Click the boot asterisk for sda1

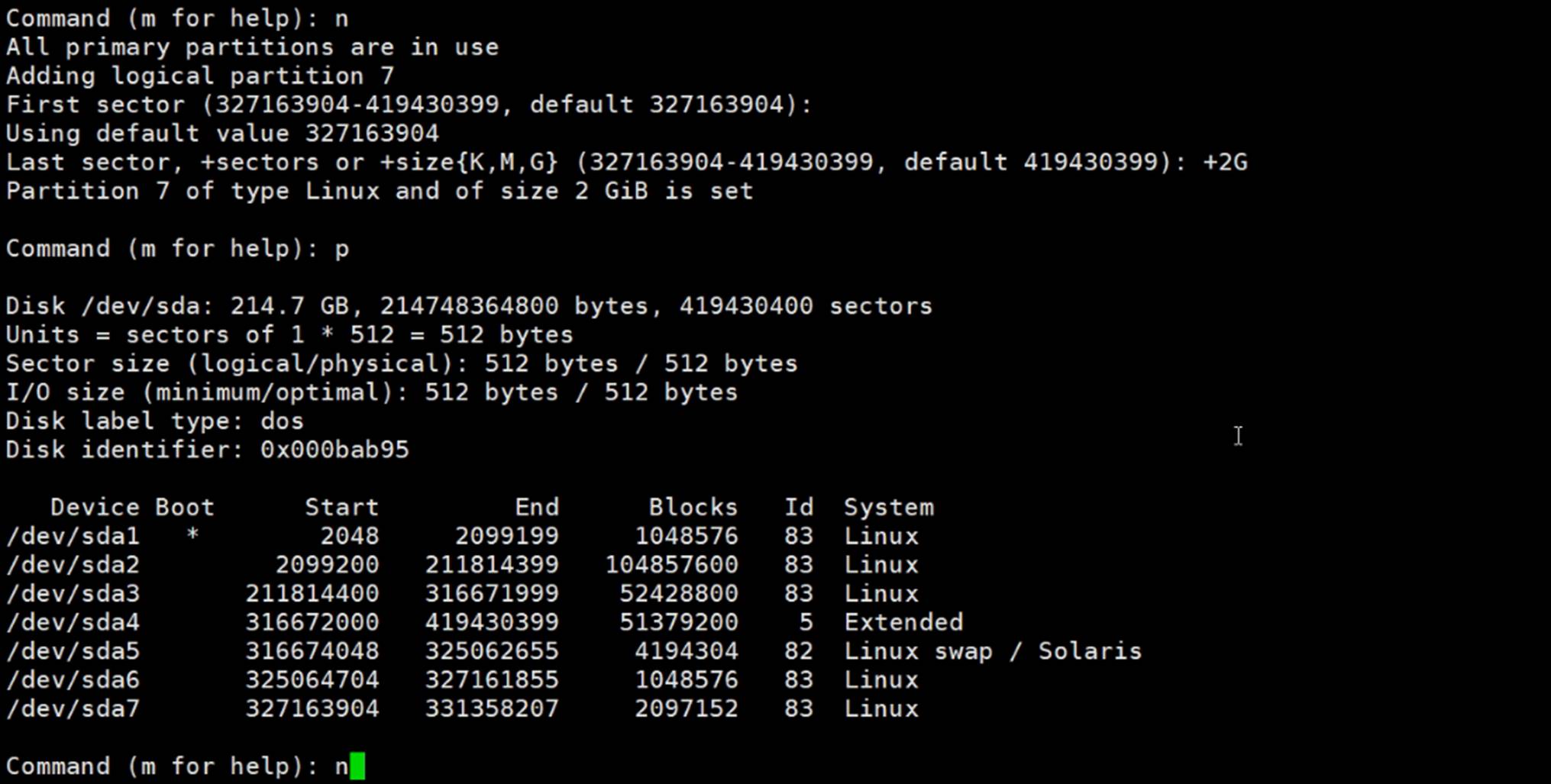(192, 536)
